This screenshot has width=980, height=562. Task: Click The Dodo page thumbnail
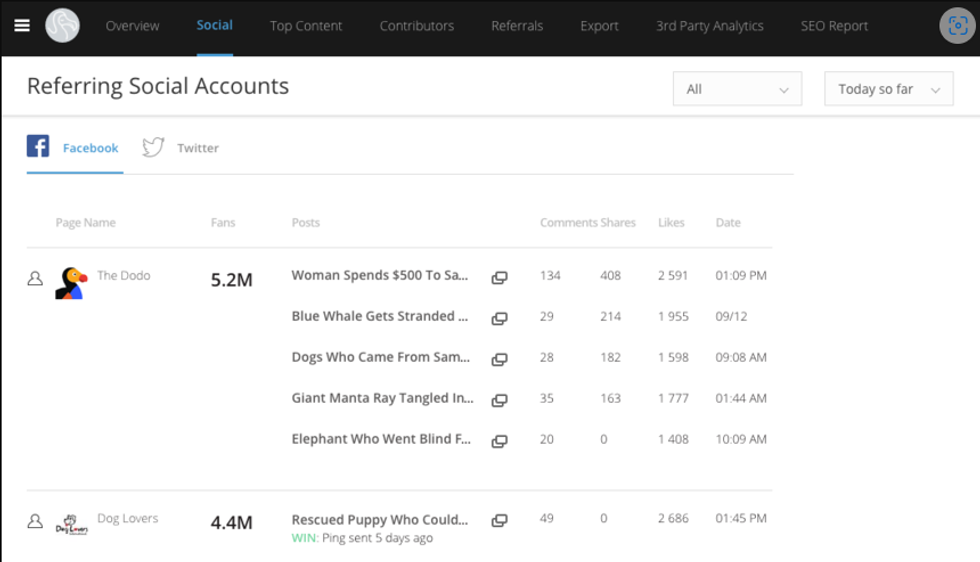70,283
